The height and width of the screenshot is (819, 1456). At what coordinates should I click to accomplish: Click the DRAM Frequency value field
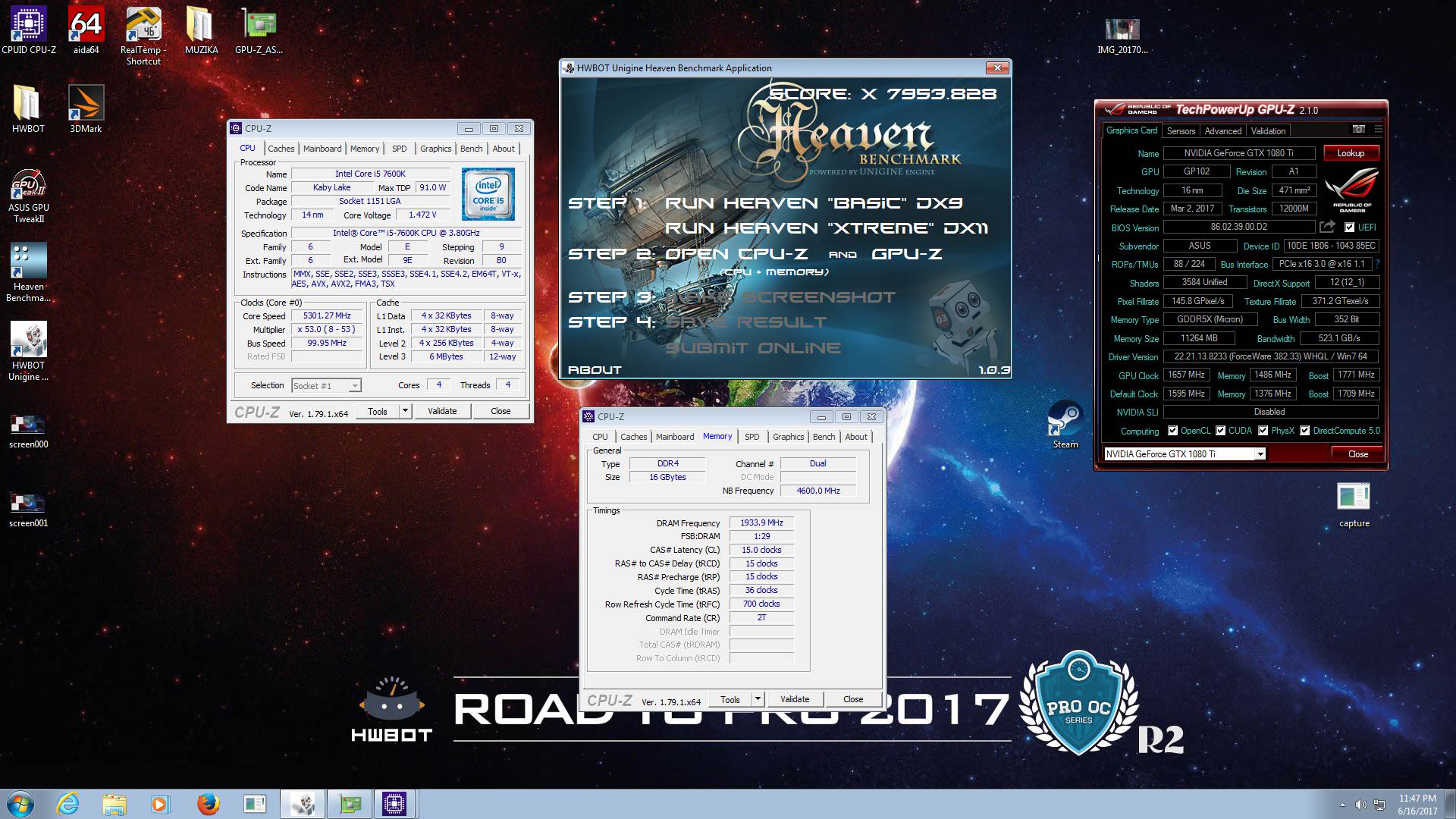pyautogui.click(x=761, y=522)
